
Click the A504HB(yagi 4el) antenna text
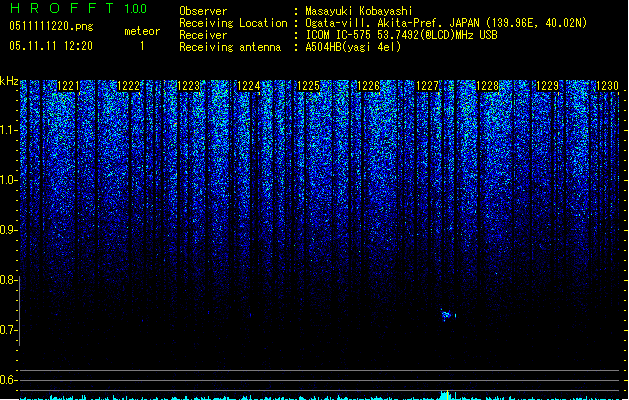[353, 47]
